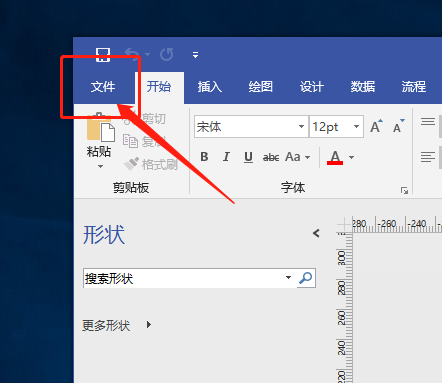Toggle strikethrough abc formatting

(x=271, y=157)
